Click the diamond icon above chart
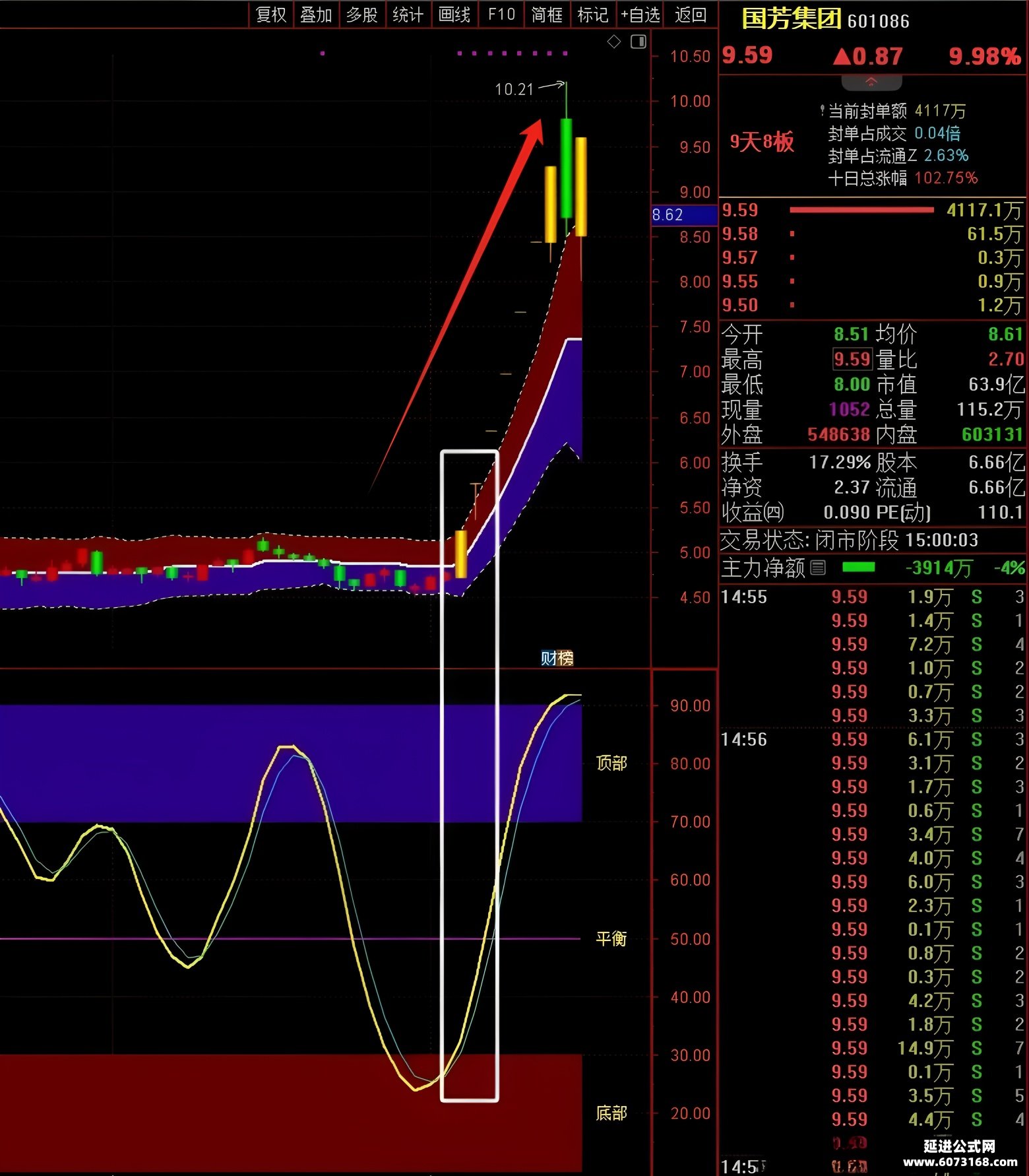 [x=614, y=42]
